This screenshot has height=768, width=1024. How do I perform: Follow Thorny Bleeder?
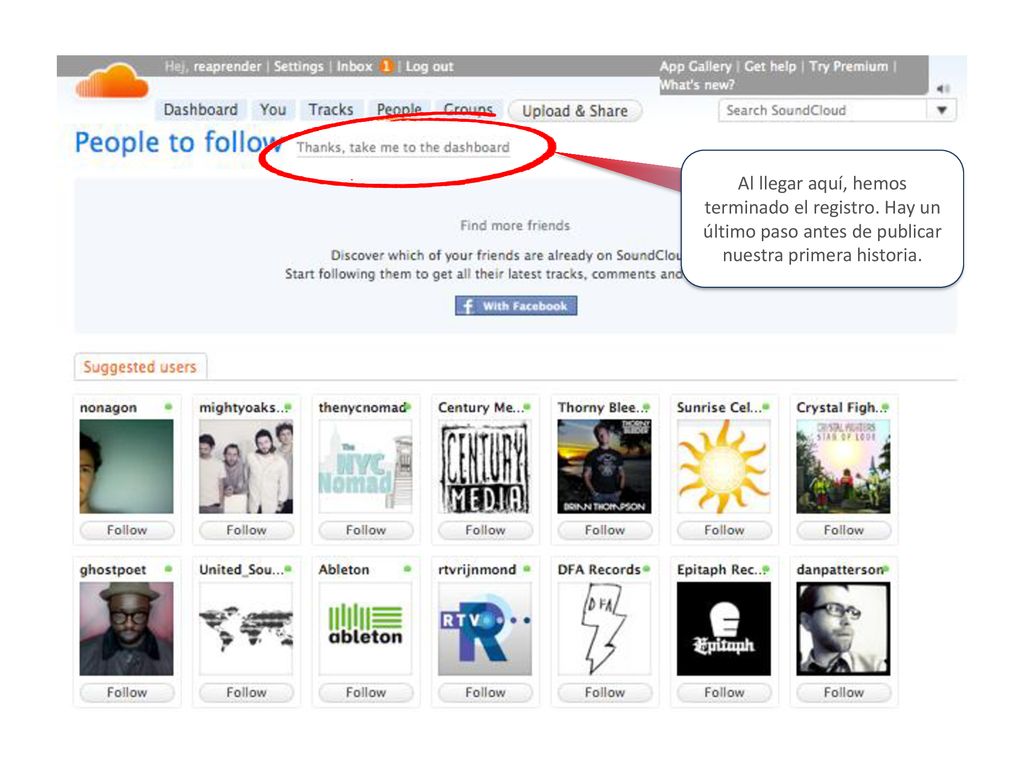coord(605,530)
